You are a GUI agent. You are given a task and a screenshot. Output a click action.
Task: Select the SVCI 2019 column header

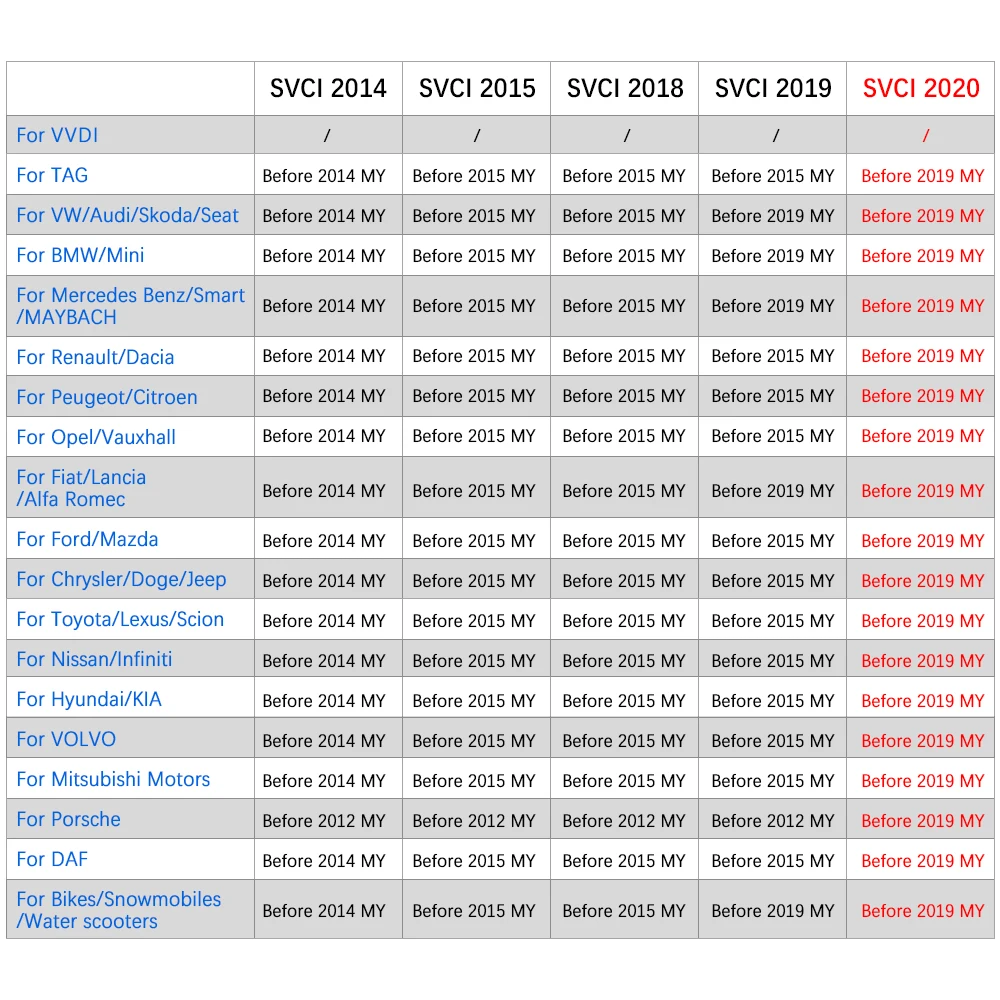[773, 88]
